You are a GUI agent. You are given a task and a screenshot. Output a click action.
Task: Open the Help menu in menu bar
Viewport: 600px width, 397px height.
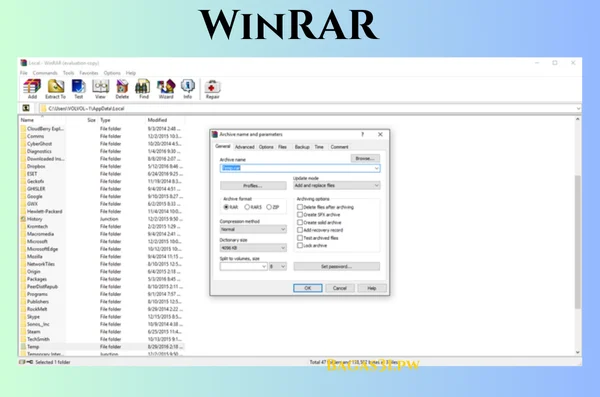pyautogui.click(x=131, y=73)
